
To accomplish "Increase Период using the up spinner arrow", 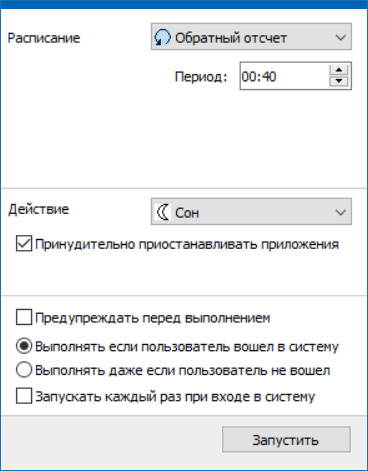I will pos(339,70).
